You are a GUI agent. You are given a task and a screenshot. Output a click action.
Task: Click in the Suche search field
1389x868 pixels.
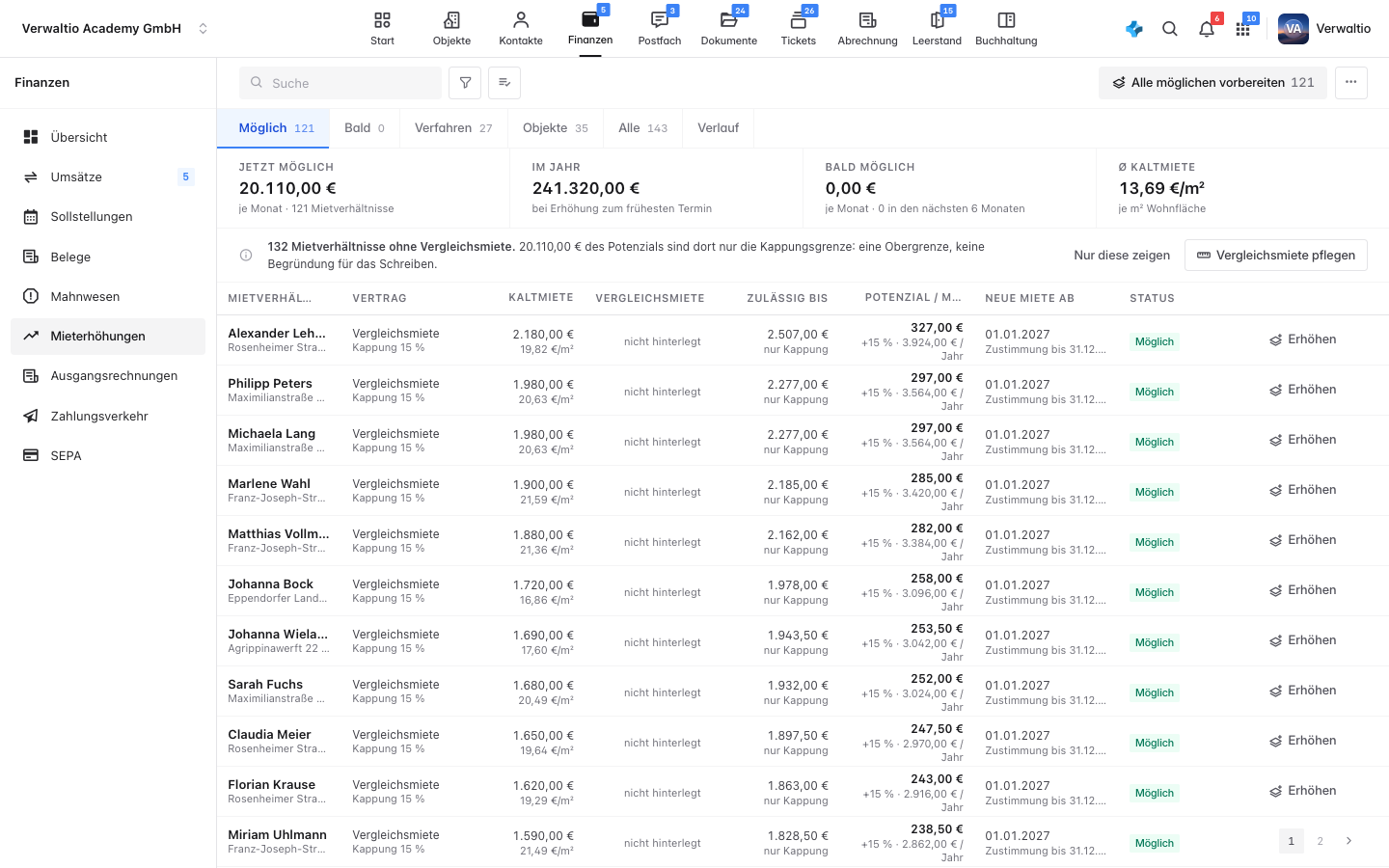340,83
